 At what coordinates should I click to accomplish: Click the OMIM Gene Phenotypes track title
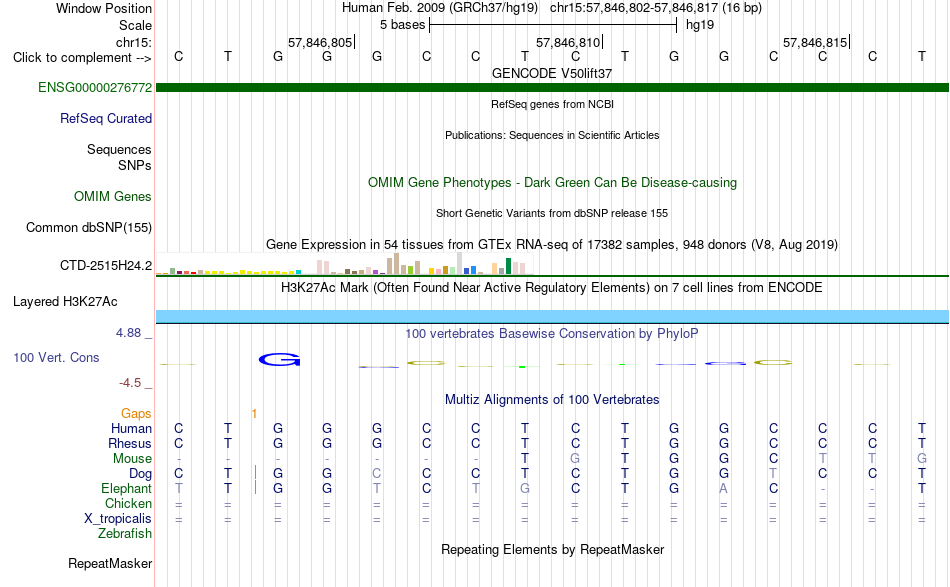tap(553, 182)
